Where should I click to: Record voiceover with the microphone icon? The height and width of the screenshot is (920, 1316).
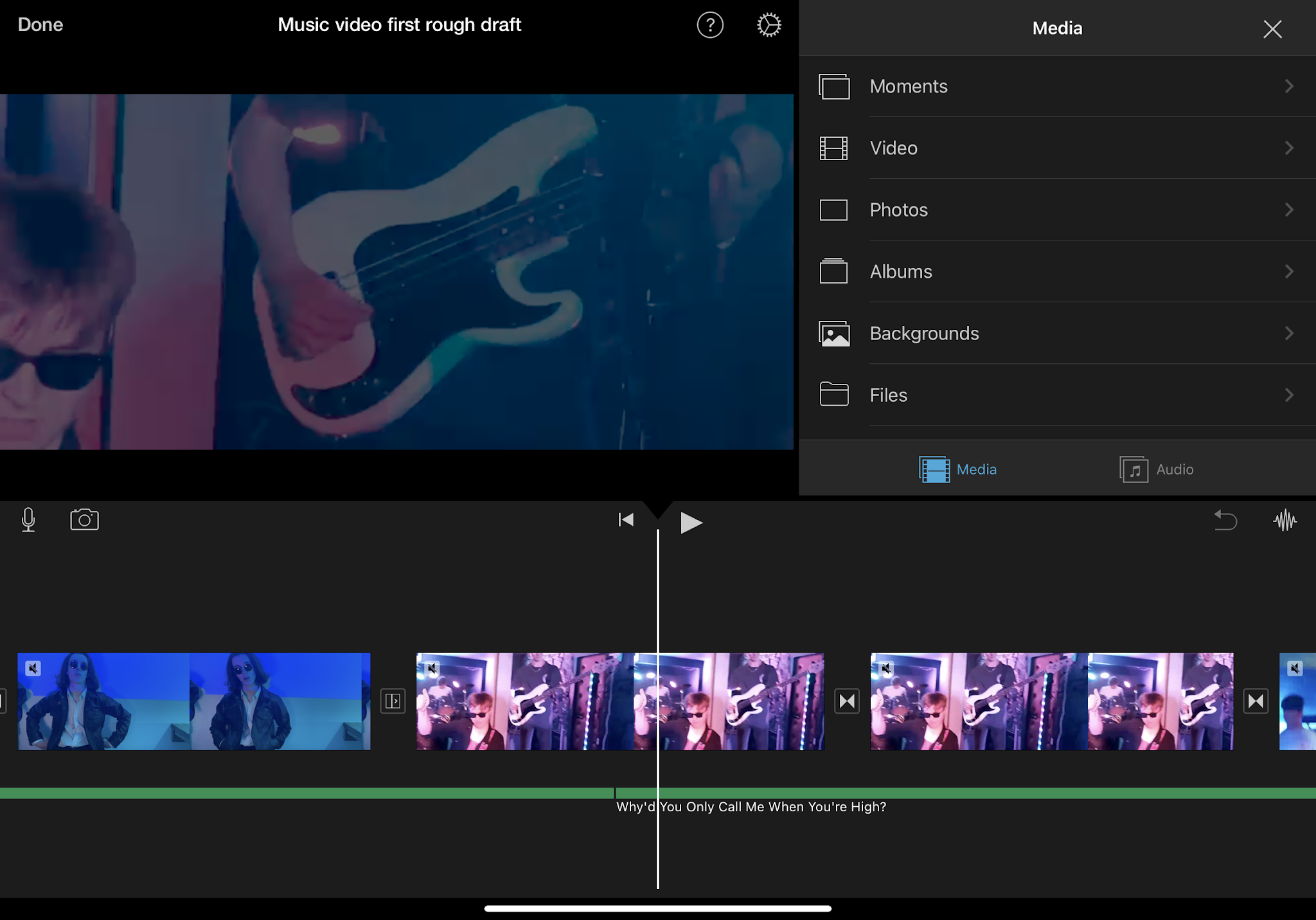click(28, 519)
